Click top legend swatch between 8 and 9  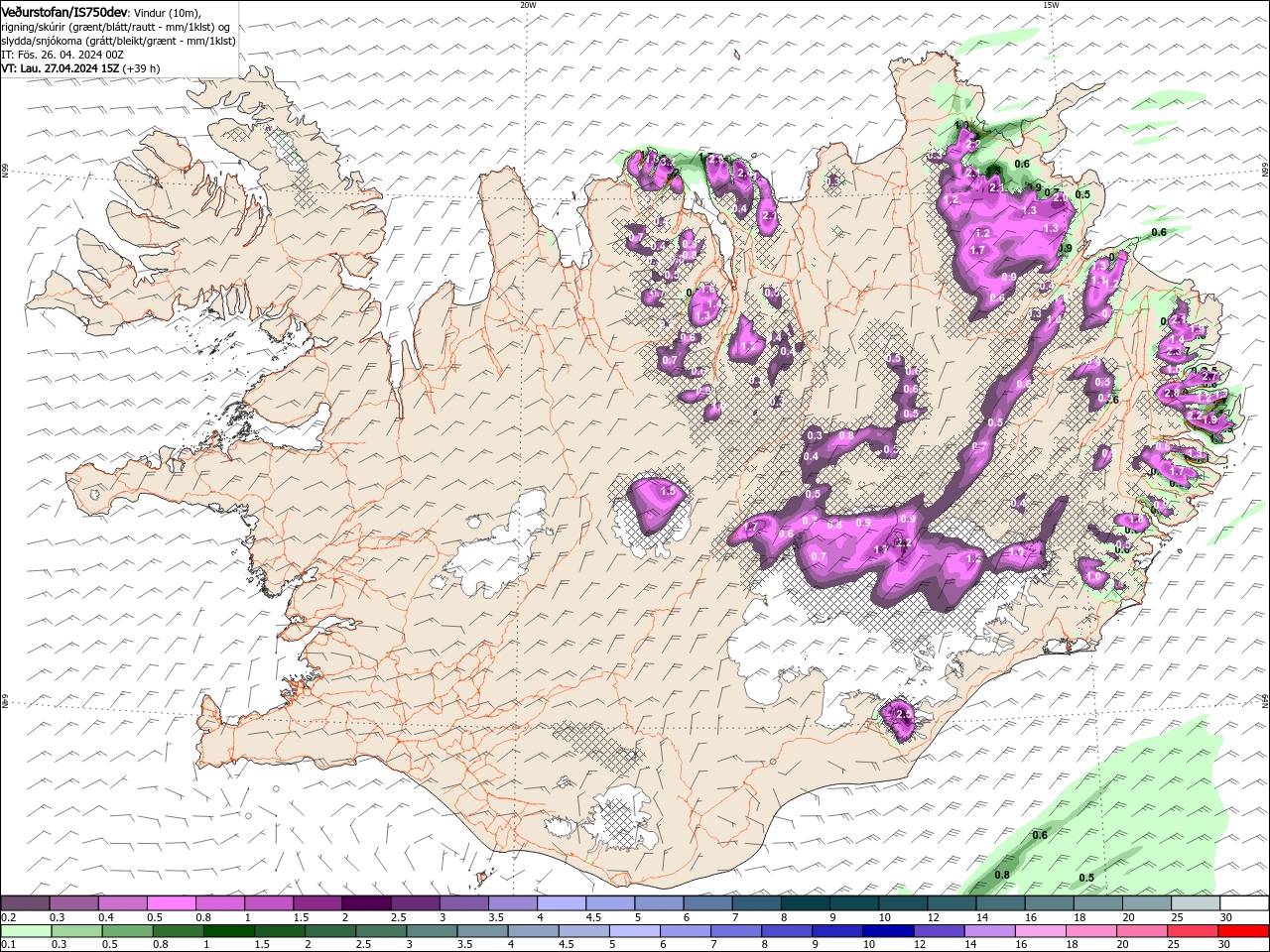(806, 903)
